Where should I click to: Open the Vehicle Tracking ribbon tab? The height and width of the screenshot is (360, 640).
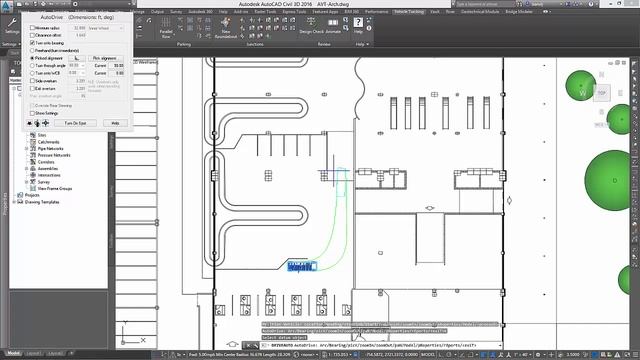tap(409, 12)
